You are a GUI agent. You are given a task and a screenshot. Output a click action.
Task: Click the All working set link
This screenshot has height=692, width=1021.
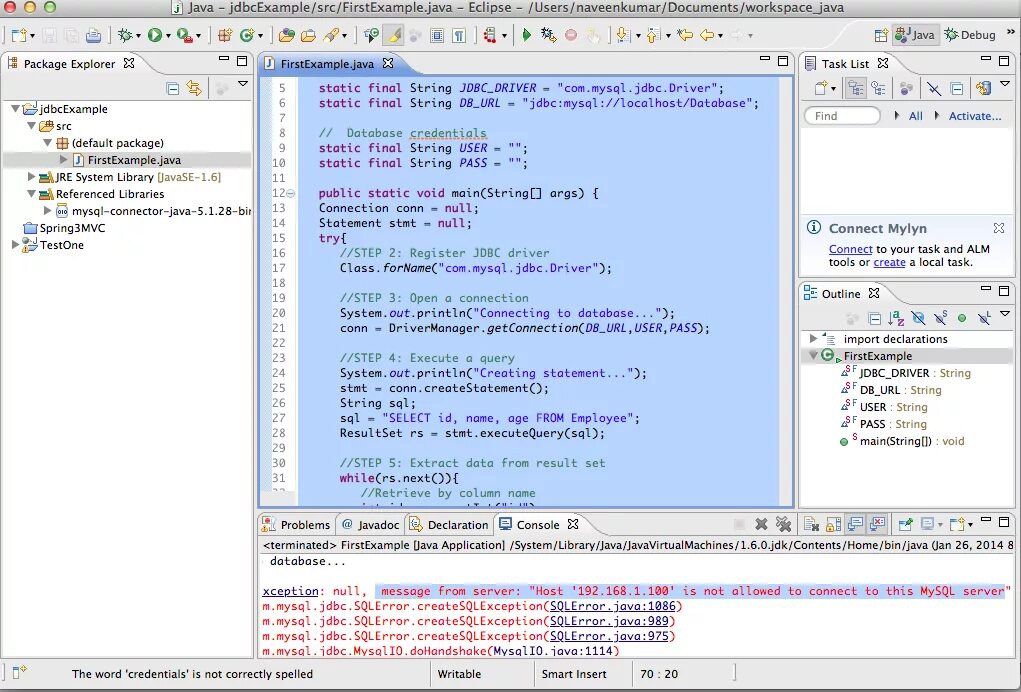916,116
